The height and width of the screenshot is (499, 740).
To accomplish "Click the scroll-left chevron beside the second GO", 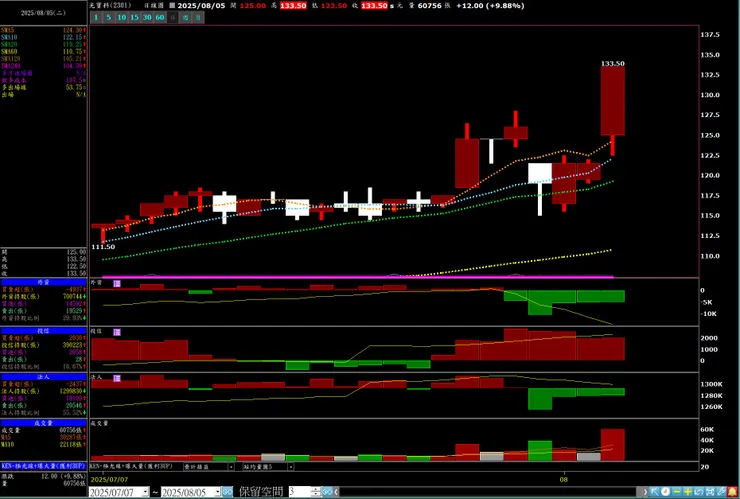I will [336, 492].
